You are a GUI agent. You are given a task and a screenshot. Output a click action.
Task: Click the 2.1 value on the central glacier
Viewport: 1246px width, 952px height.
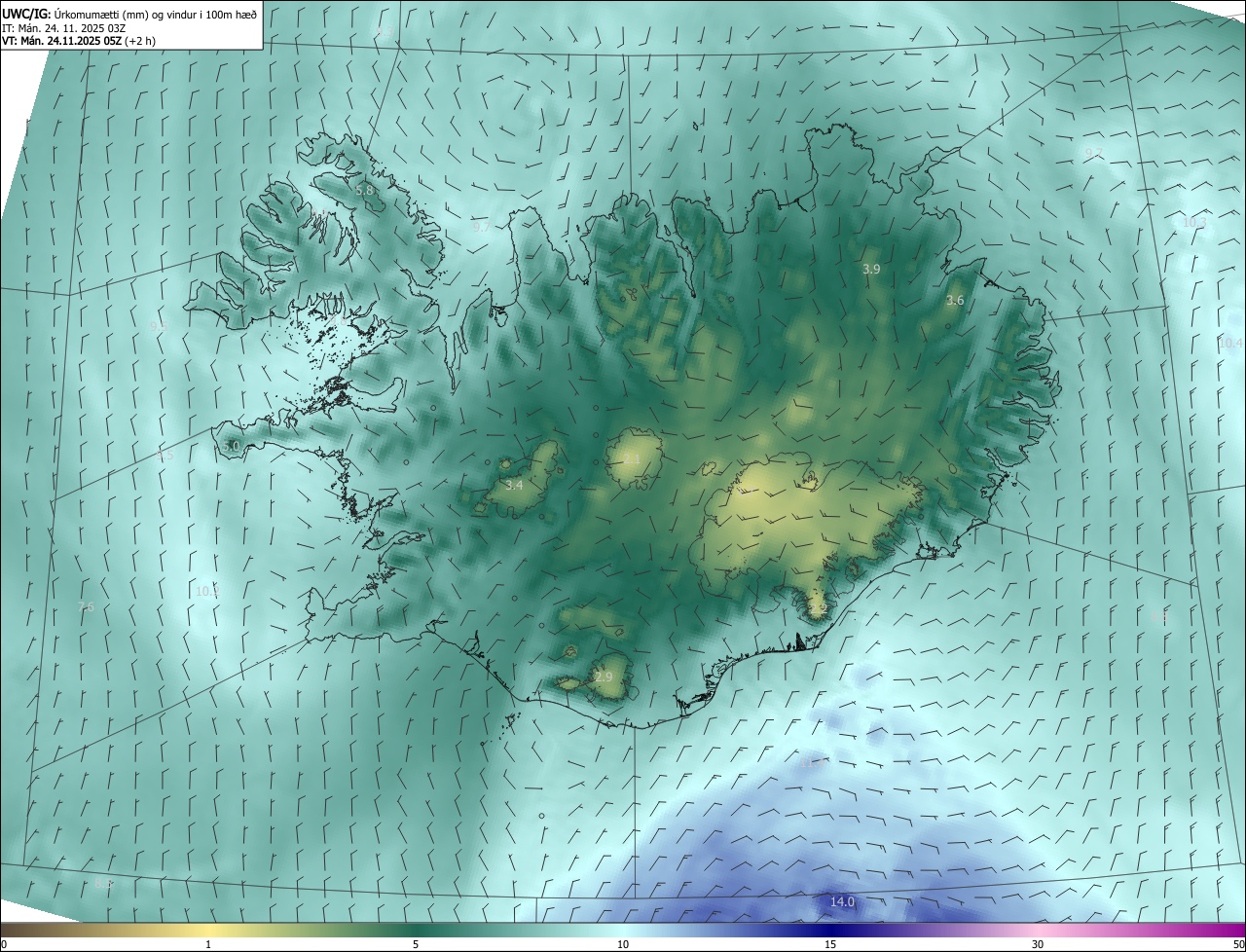point(632,459)
